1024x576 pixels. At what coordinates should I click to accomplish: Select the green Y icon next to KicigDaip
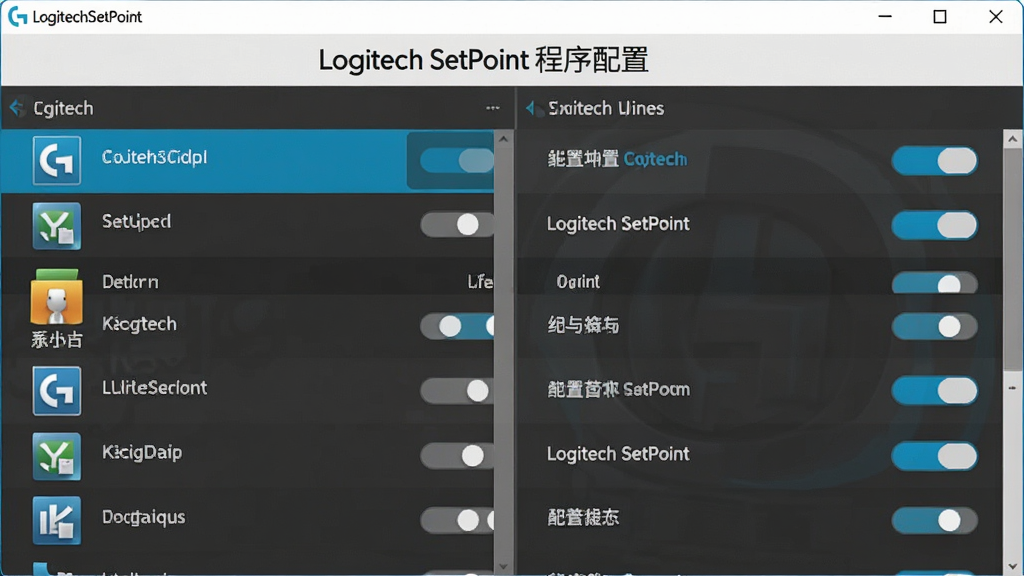(57, 456)
